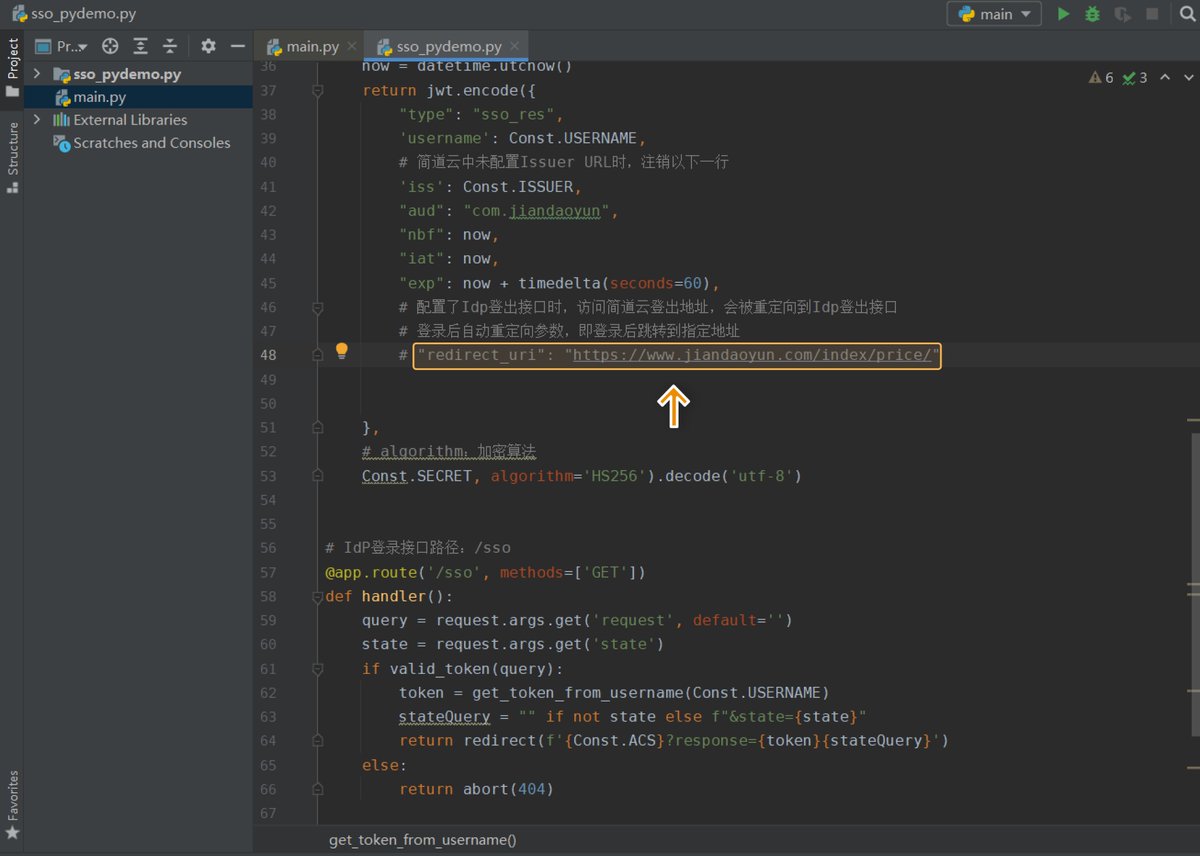This screenshot has width=1200, height=856.
Task: Toggle the fold marker on line 64
Action: click(317, 741)
